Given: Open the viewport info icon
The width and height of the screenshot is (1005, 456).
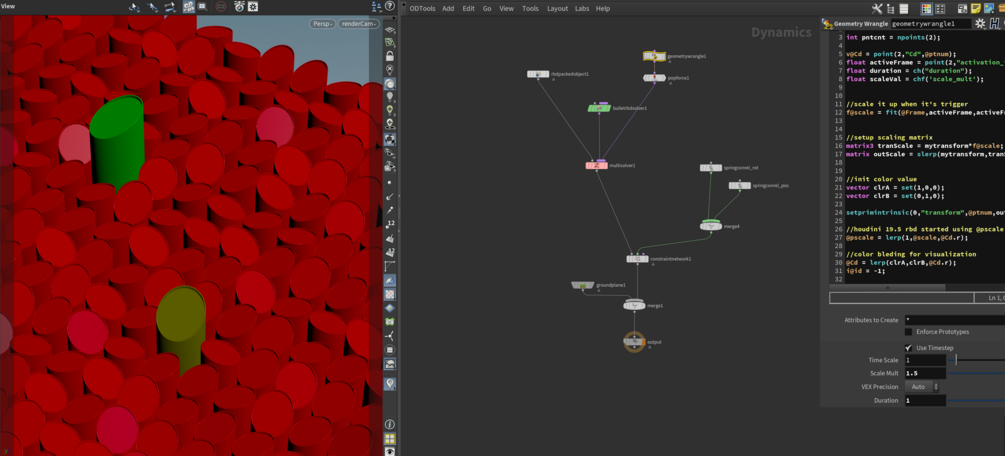Looking at the screenshot, I should (x=390, y=425).
